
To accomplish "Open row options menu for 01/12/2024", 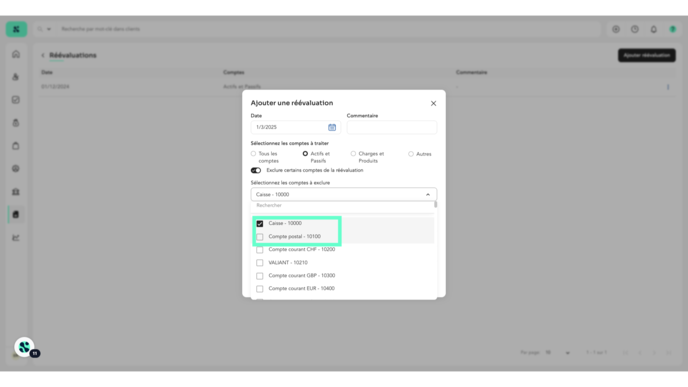I will (668, 87).
